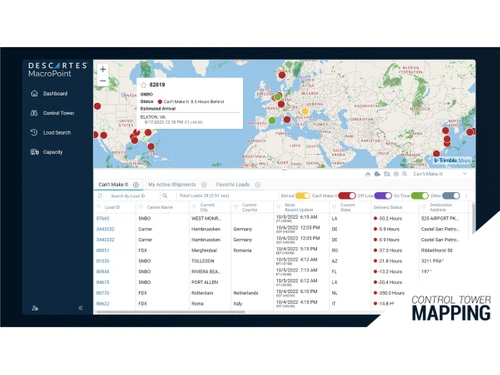
Task: Open filter for Destination Address column
Action: (x=424, y=207)
